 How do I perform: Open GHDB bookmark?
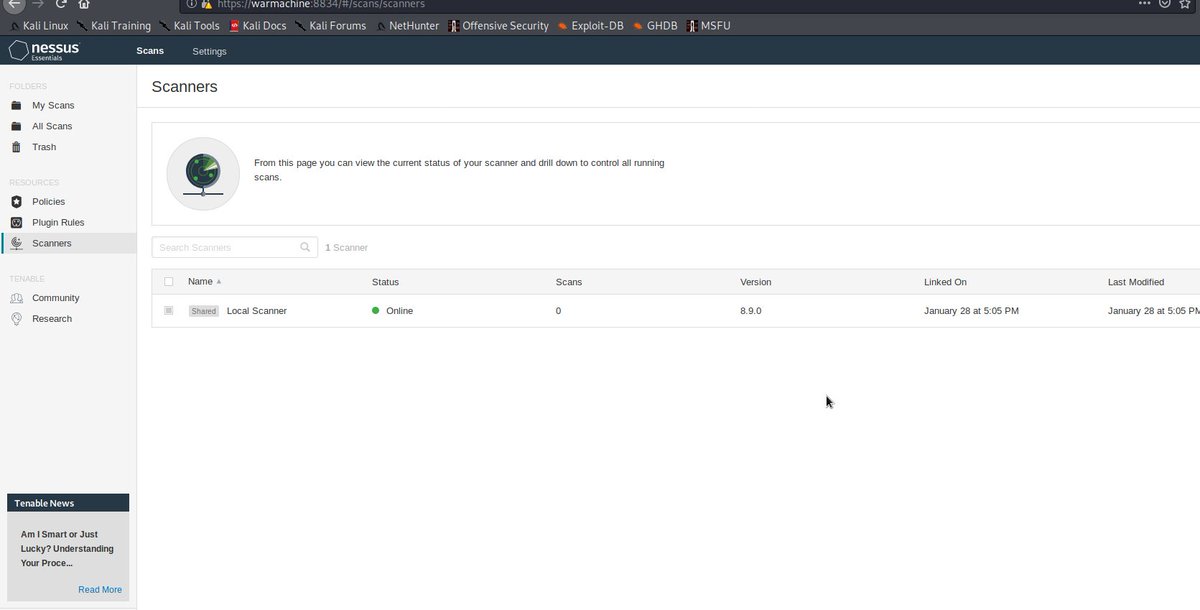pyautogui.click(x=655, y=25)
